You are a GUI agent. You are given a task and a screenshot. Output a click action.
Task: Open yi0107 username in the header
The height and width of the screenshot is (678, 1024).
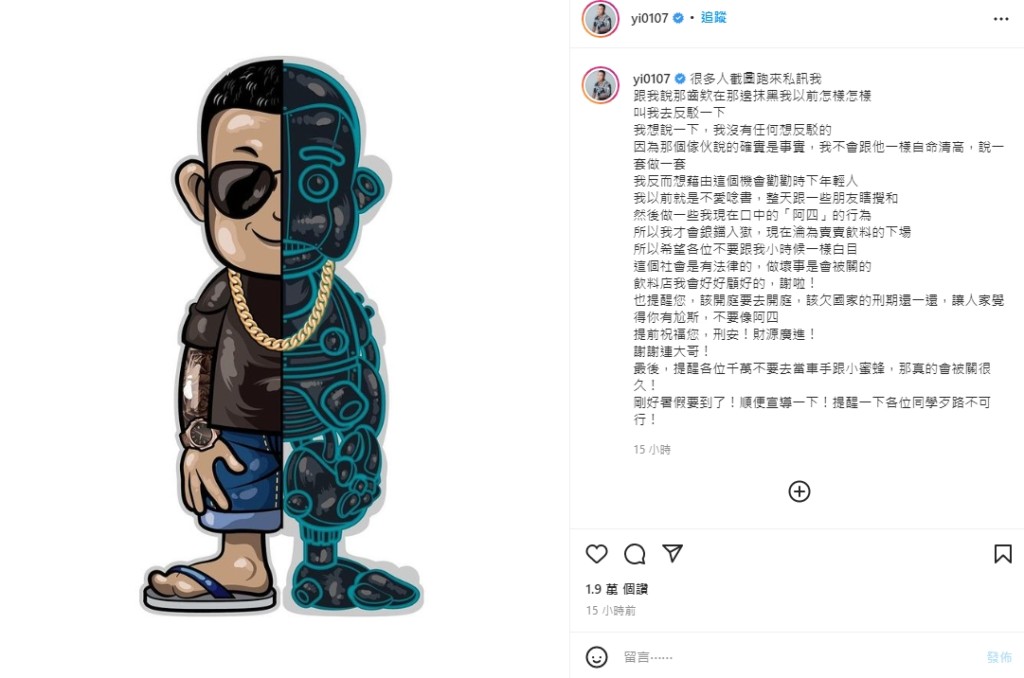coord(649,18)
